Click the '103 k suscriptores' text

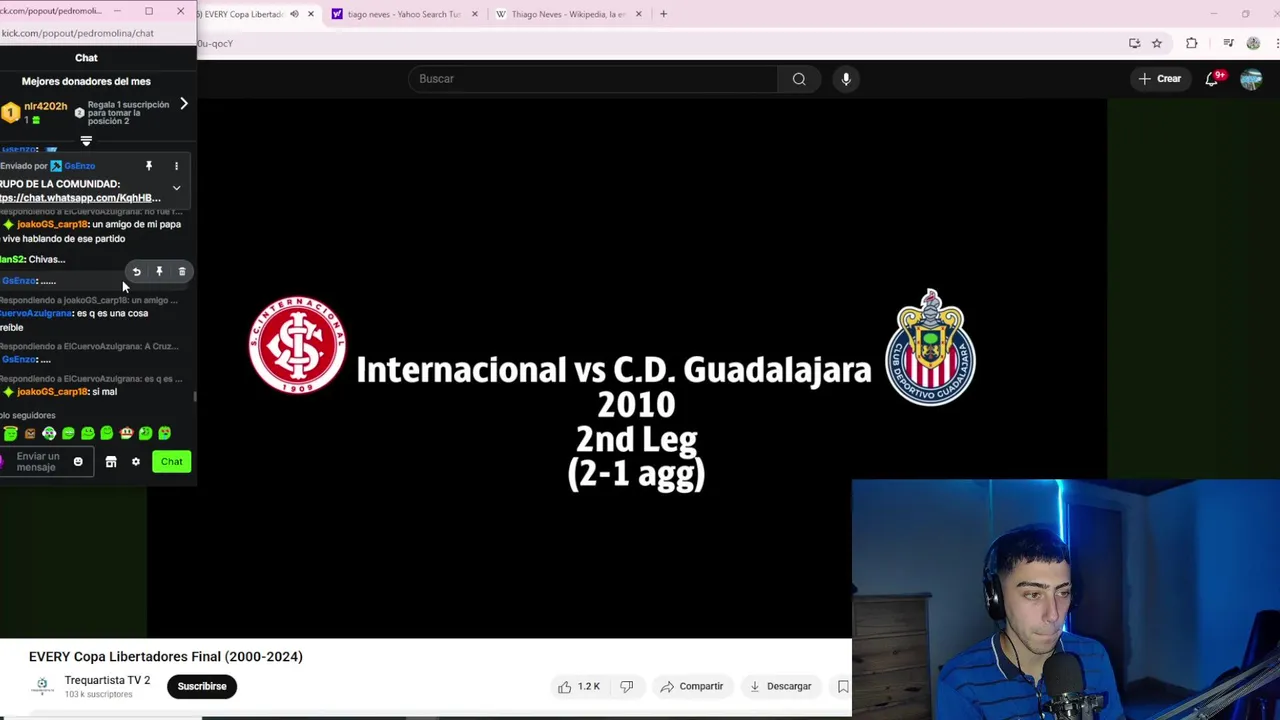(98, 694)
